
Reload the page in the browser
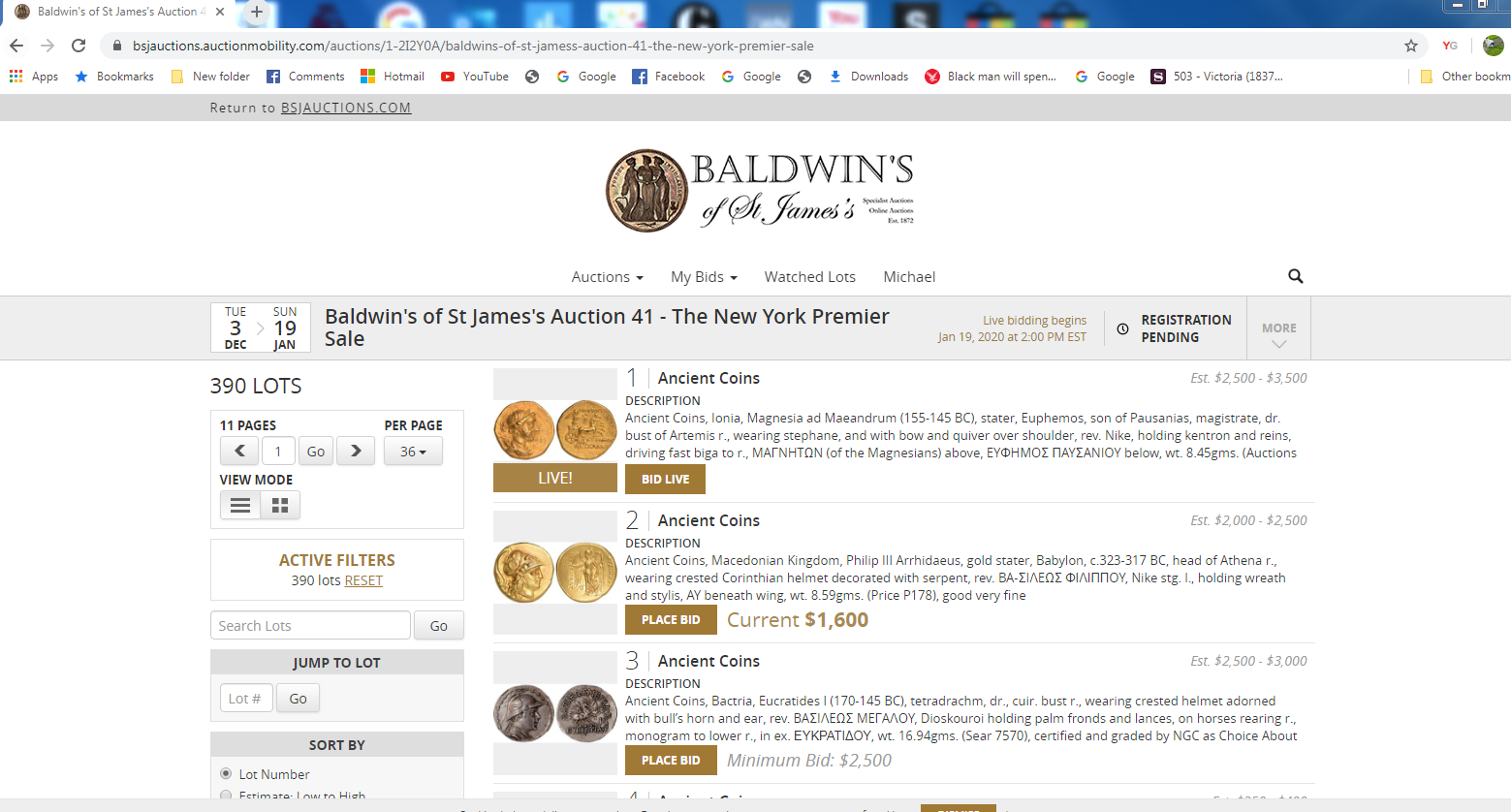79,46
